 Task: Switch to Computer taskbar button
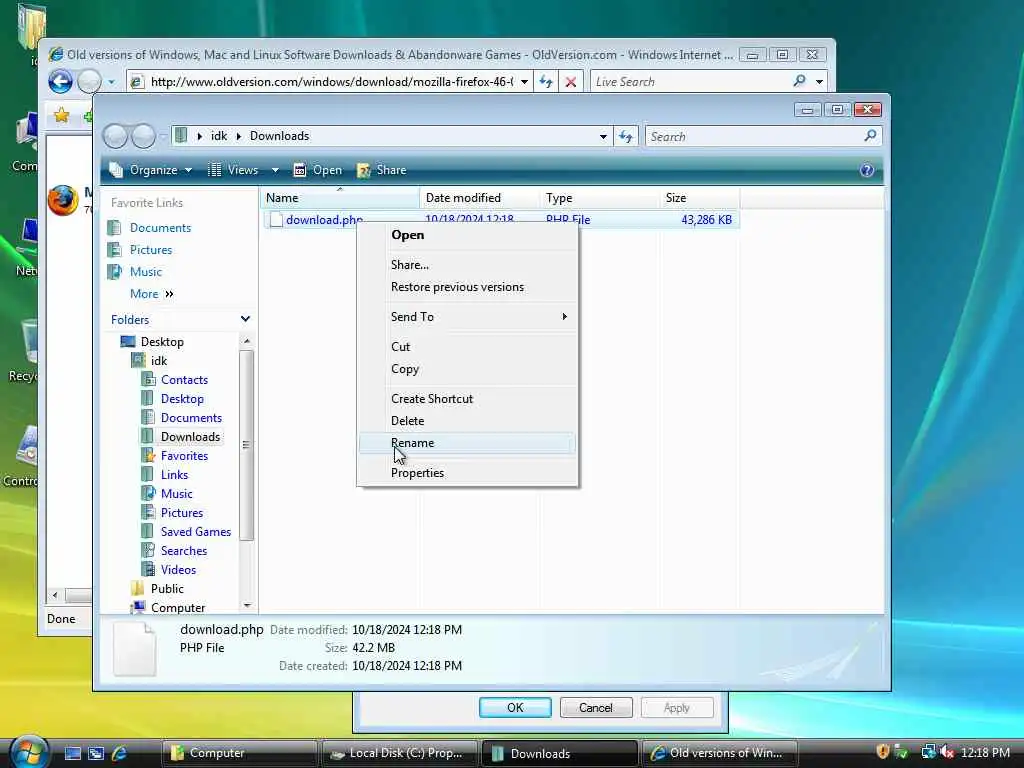[239, 753]
